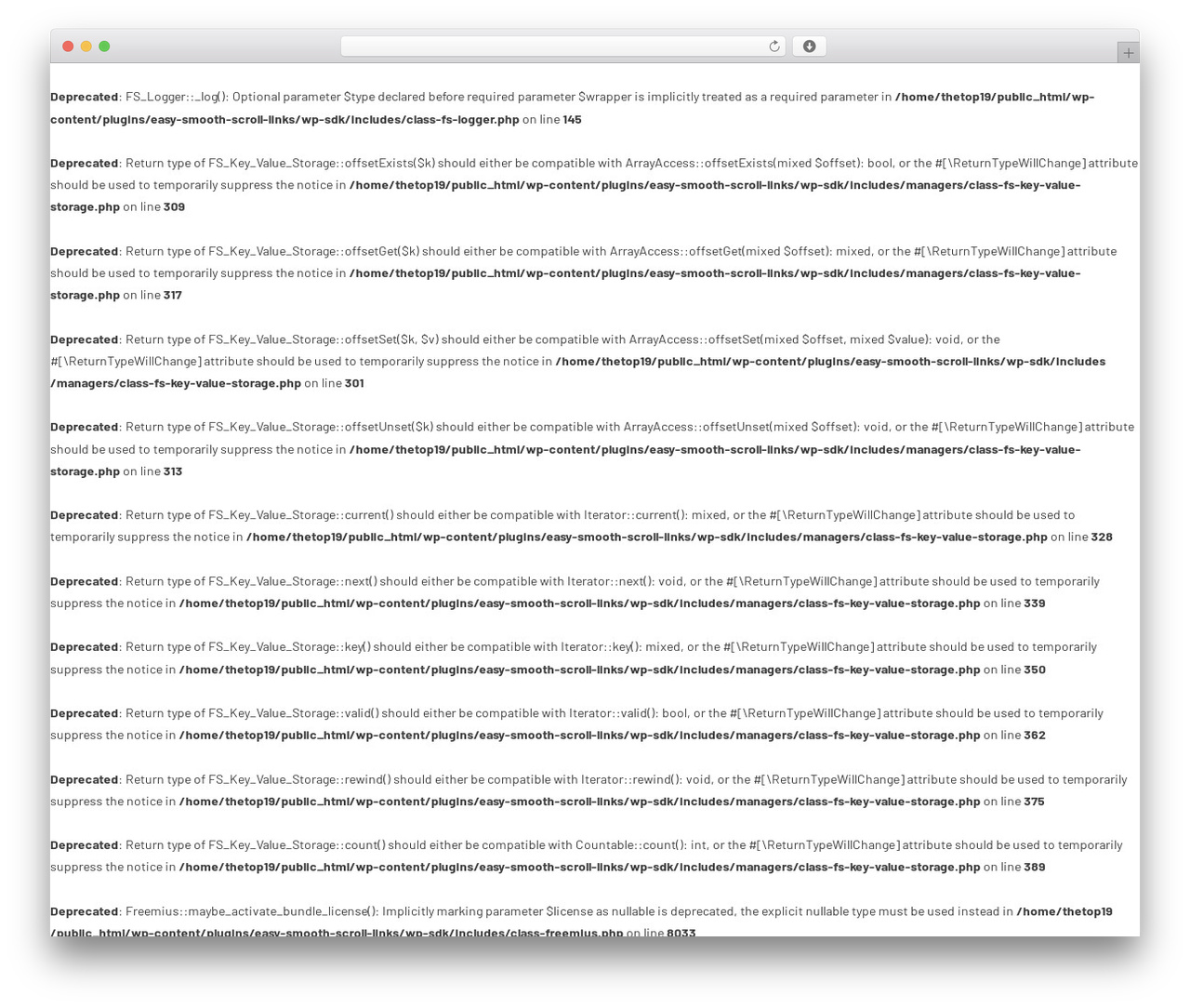The width and height of the screenshot is (1190, 1008).
Task: Click line number 309 for the offsetExists notice
Action: click(x=174, y=207)
